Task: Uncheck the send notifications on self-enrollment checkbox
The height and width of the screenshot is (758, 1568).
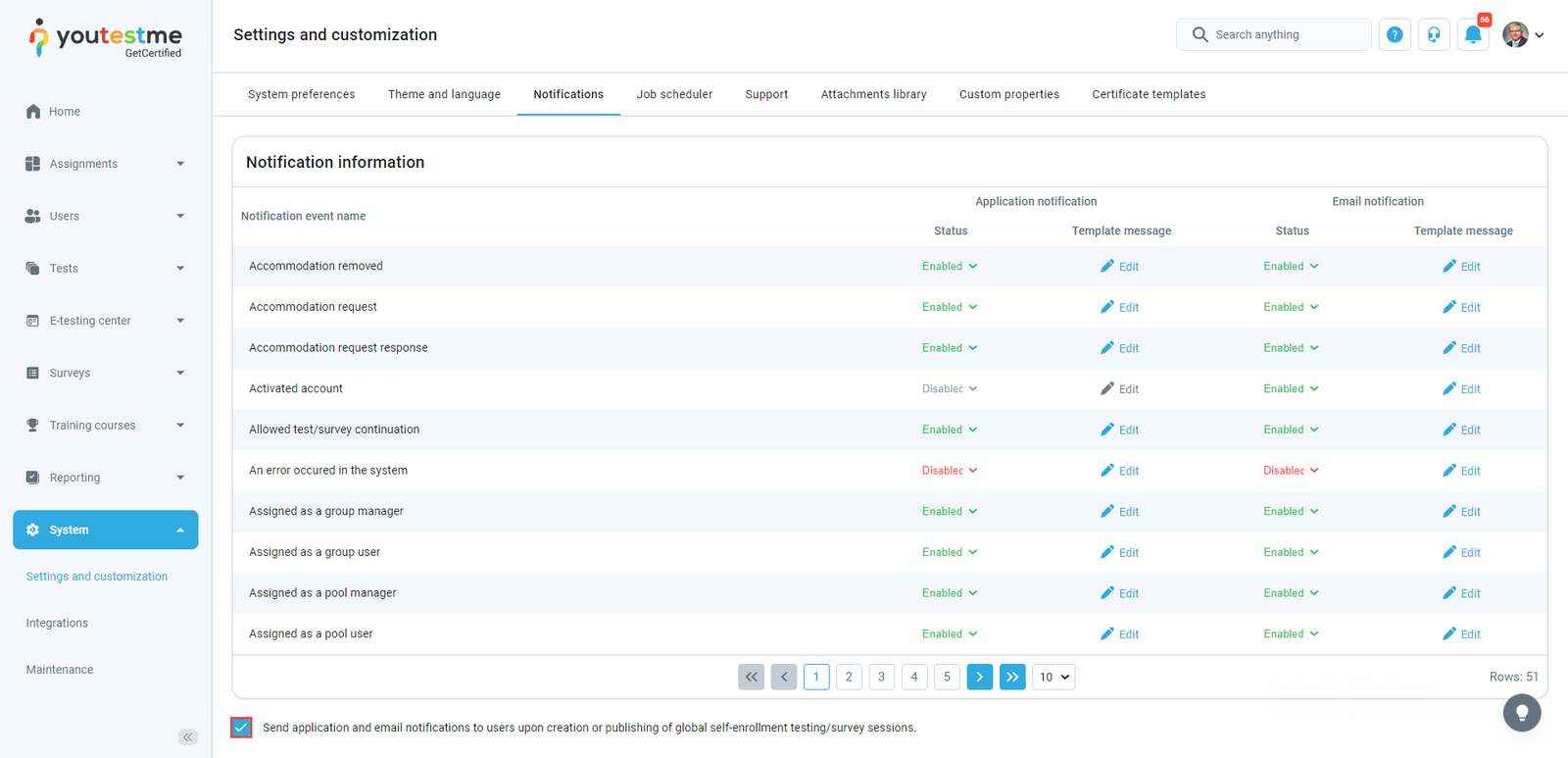Action: [242, 728]
